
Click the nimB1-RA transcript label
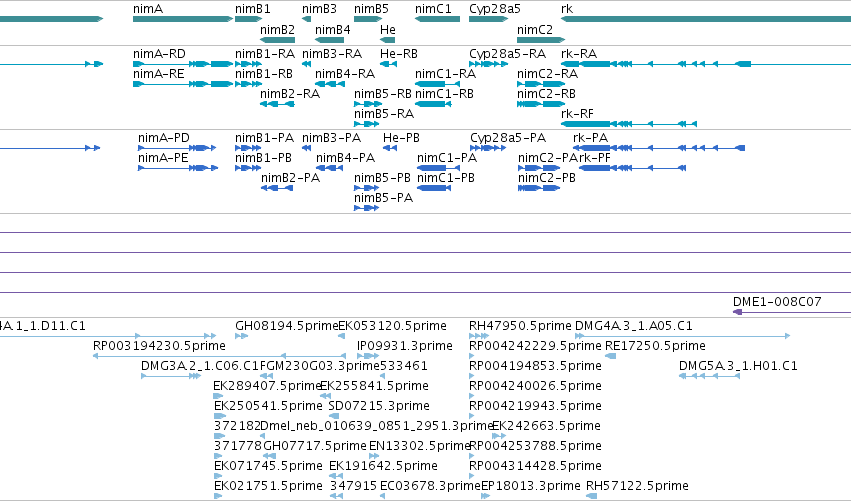coord(265,54)
